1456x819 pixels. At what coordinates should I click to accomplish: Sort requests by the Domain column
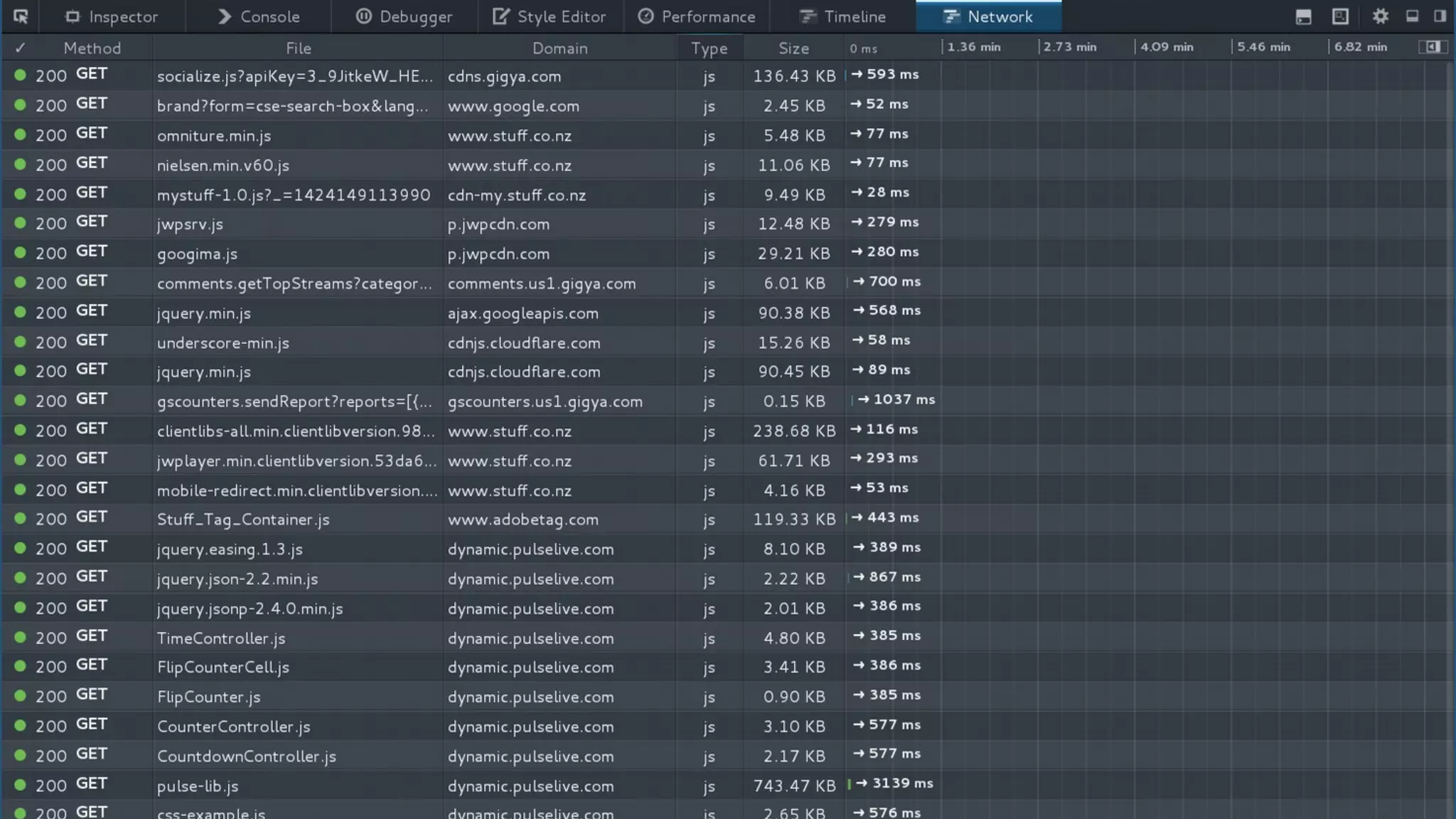tap(560, 48)
